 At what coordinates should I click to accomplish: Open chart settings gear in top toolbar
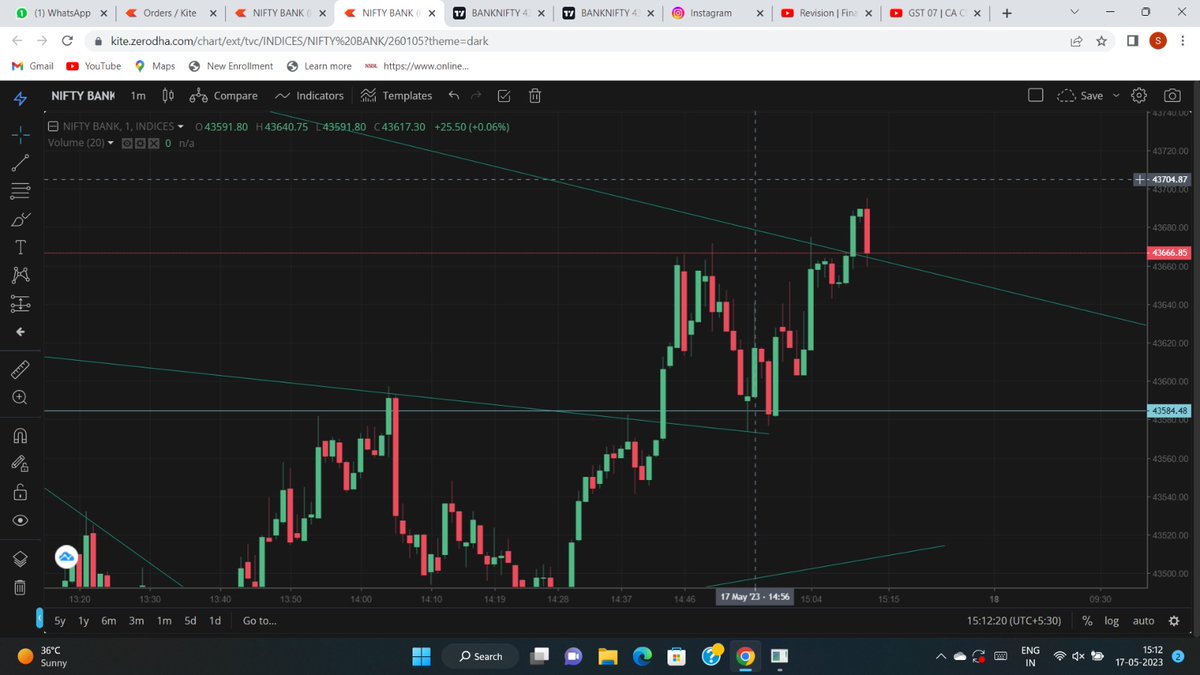pyautogui.click(x=1138, y=96)
